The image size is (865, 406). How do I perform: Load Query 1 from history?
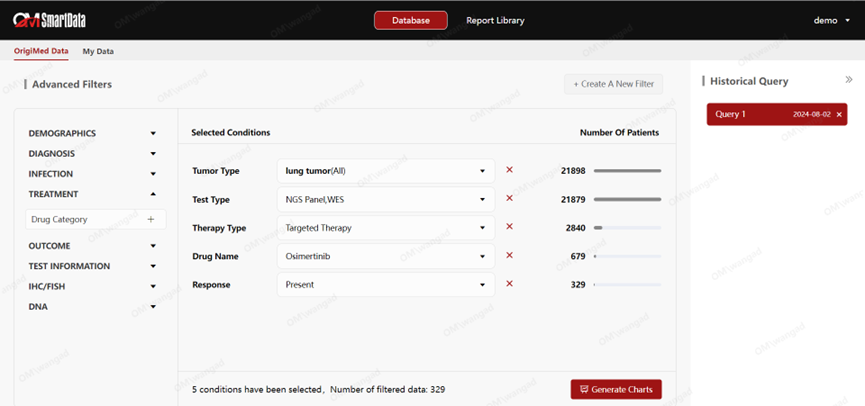pyautogui.click(x=777, y=114)
